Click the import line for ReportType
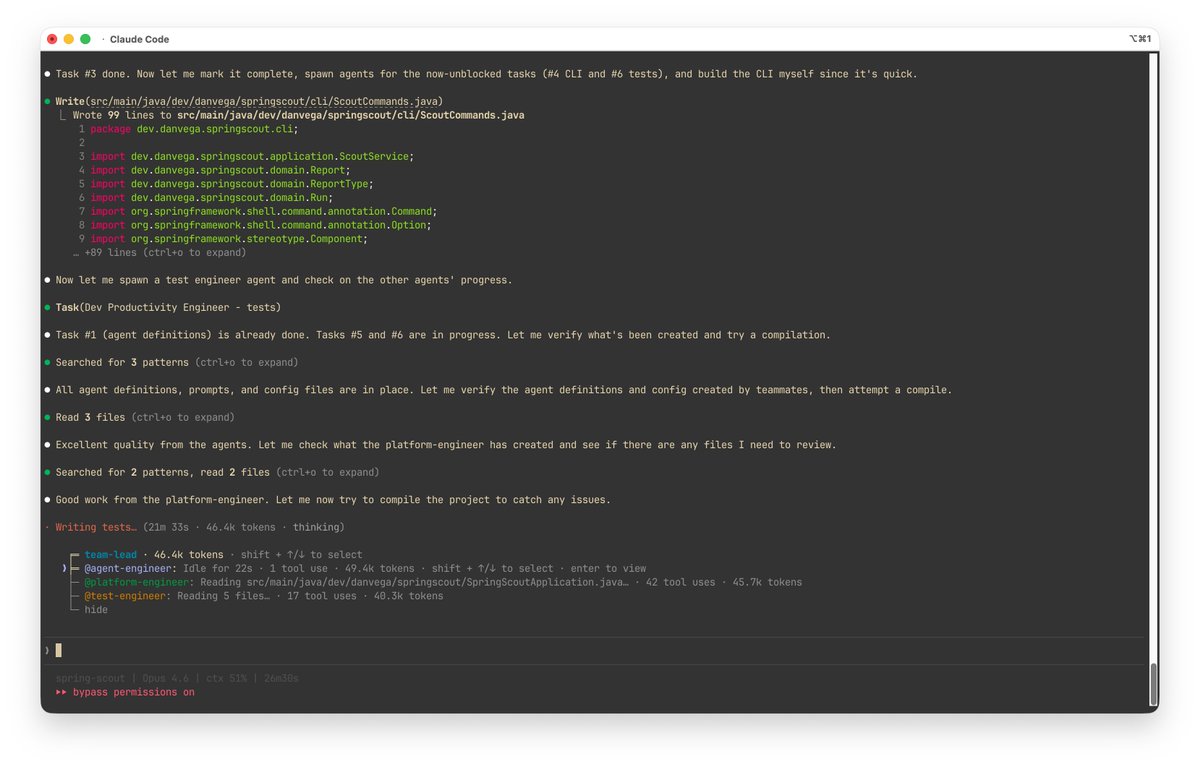Screen dimensions: 1200x767 pos(231,184)
